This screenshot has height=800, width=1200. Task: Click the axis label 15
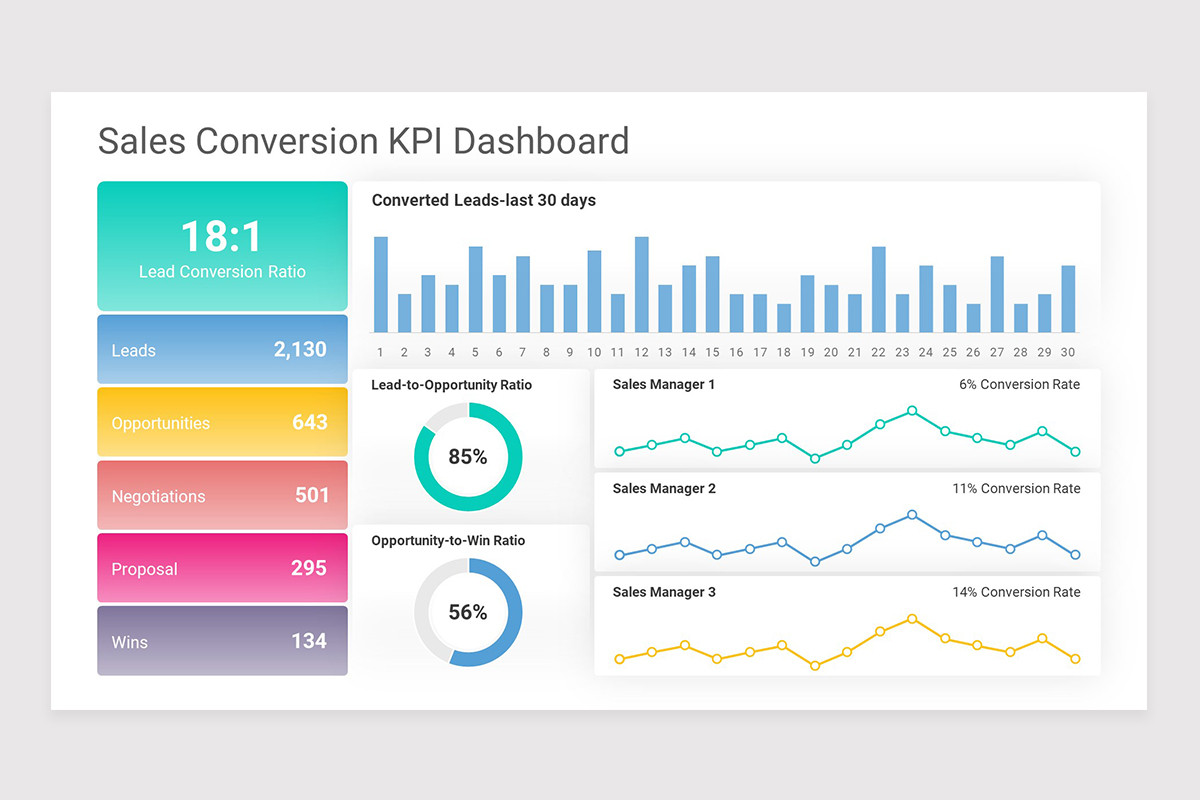tap(712, 352)
